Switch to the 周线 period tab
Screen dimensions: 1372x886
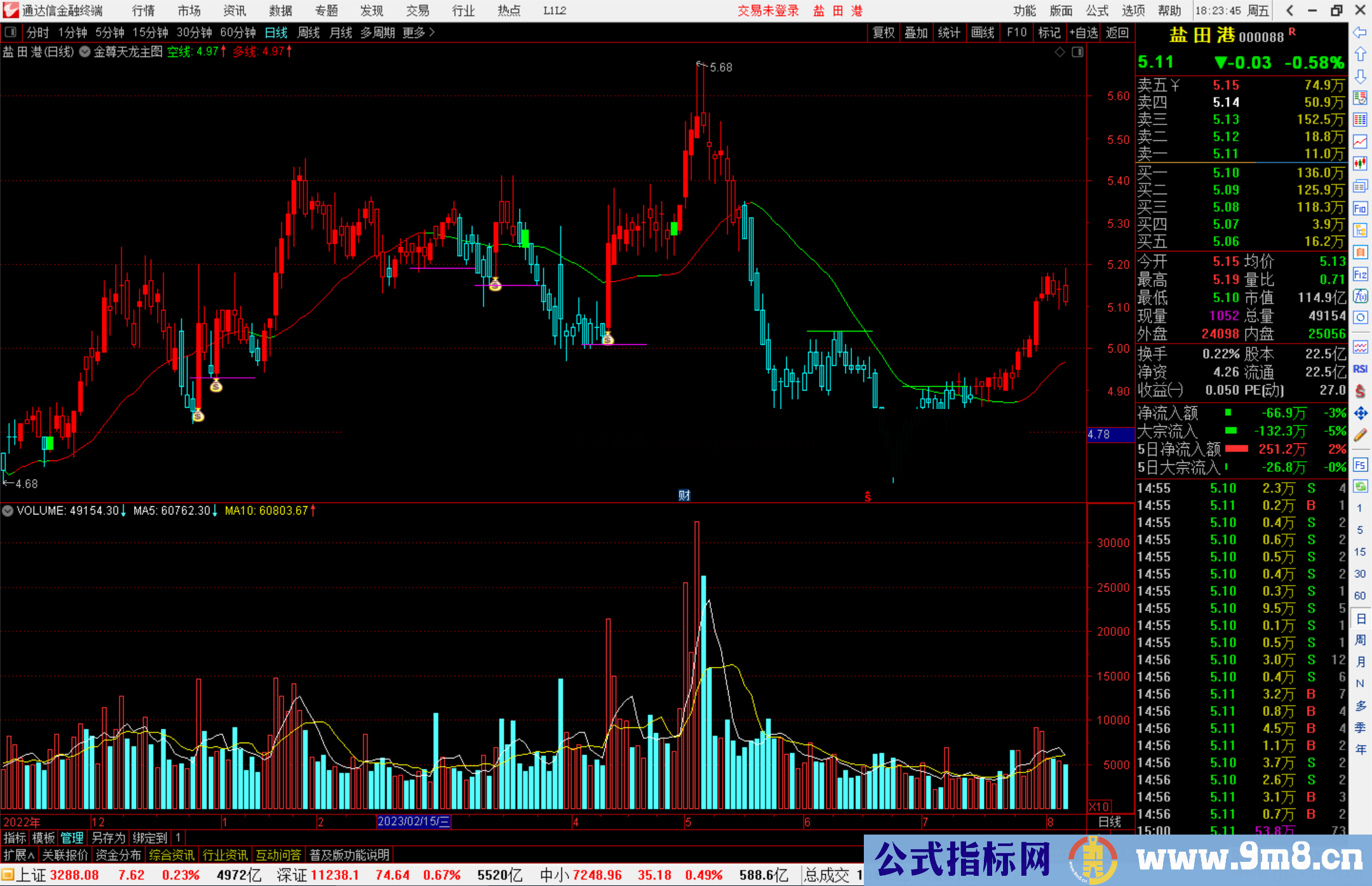pyautogui.click(x=309, y=32)
